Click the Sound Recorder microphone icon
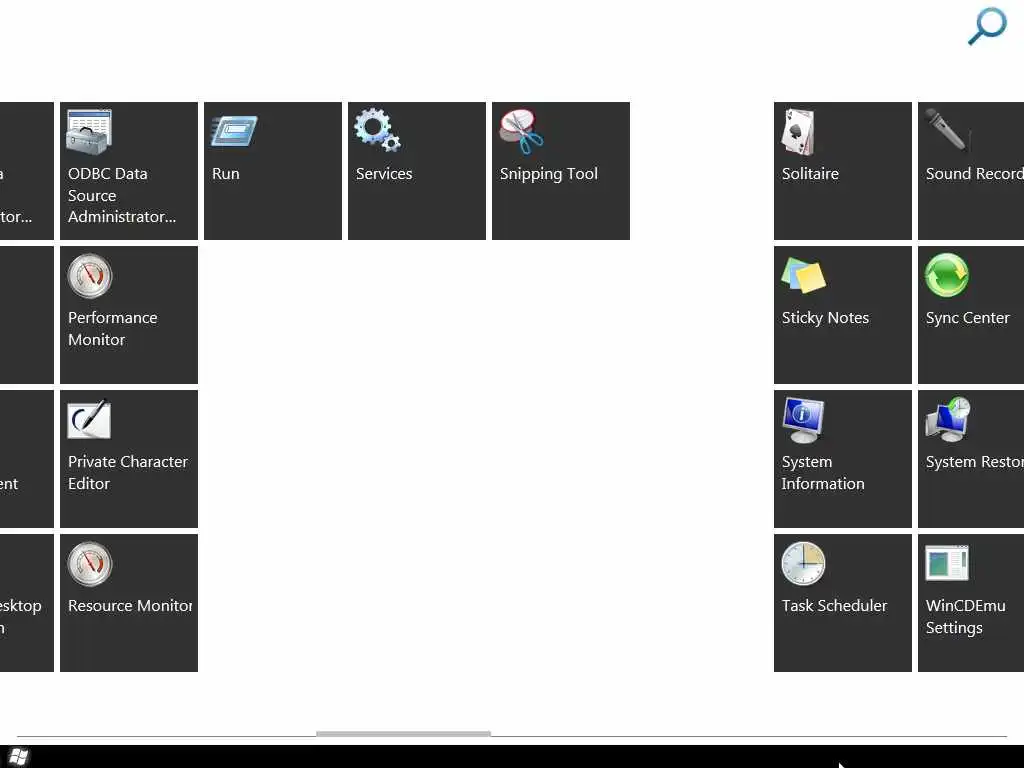The width and height of the screenshot is (1024, 768). (947, 130)
